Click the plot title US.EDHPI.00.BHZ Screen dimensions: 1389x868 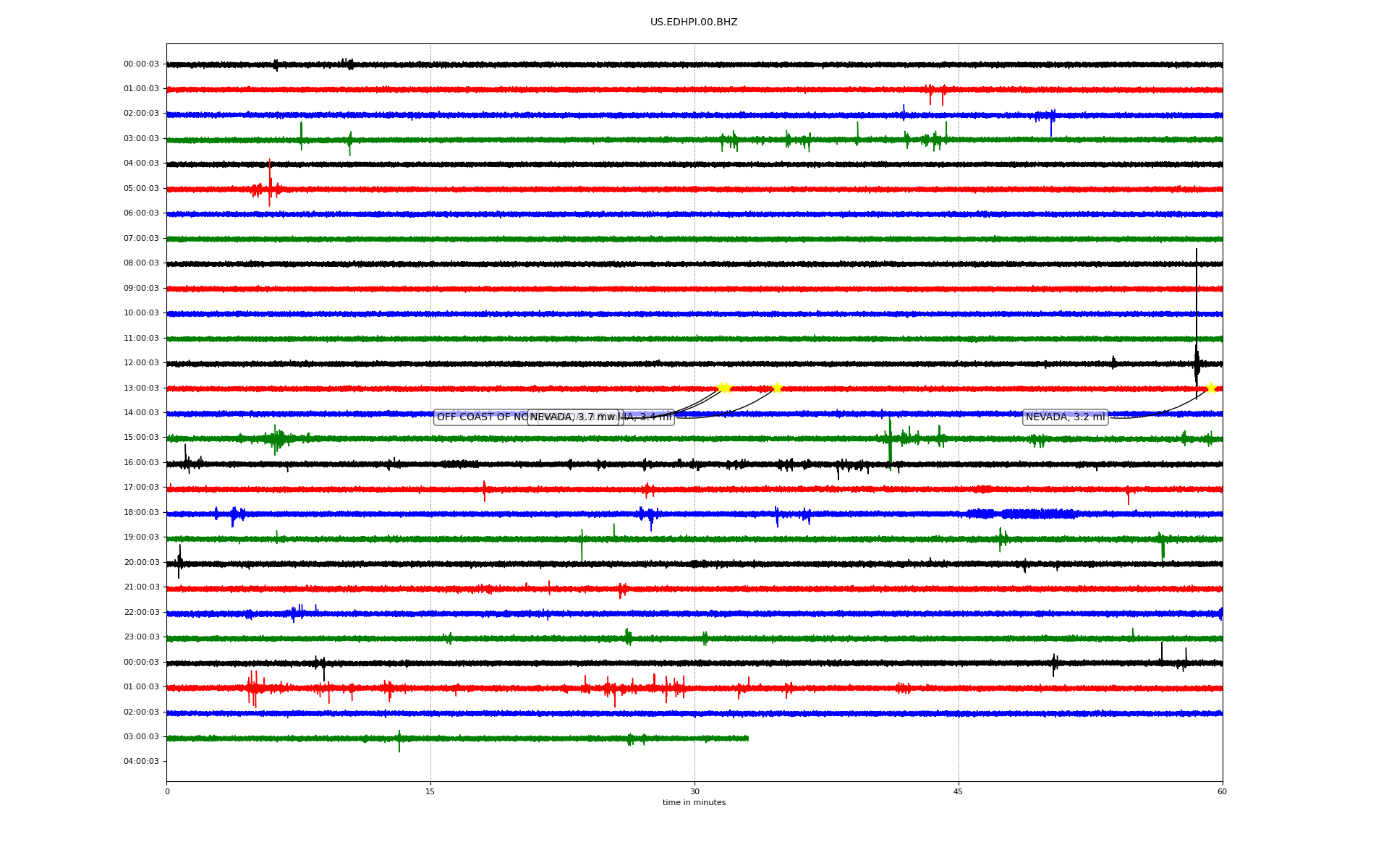[x=694, y=22]
